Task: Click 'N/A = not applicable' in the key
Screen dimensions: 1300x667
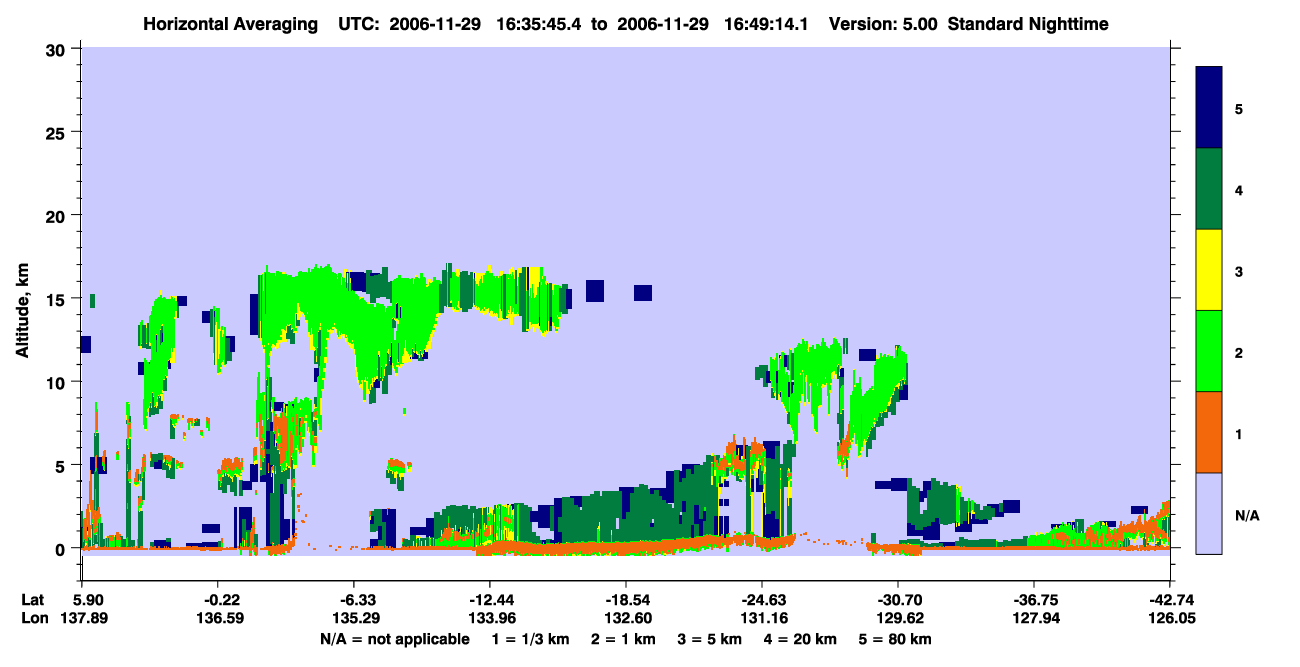Action: tap(394, 639)
